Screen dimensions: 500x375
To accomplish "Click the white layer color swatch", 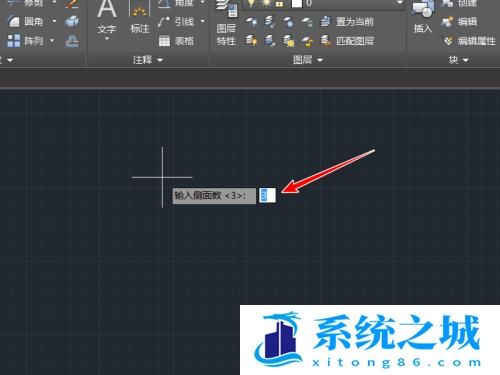I will coord(297,4).
